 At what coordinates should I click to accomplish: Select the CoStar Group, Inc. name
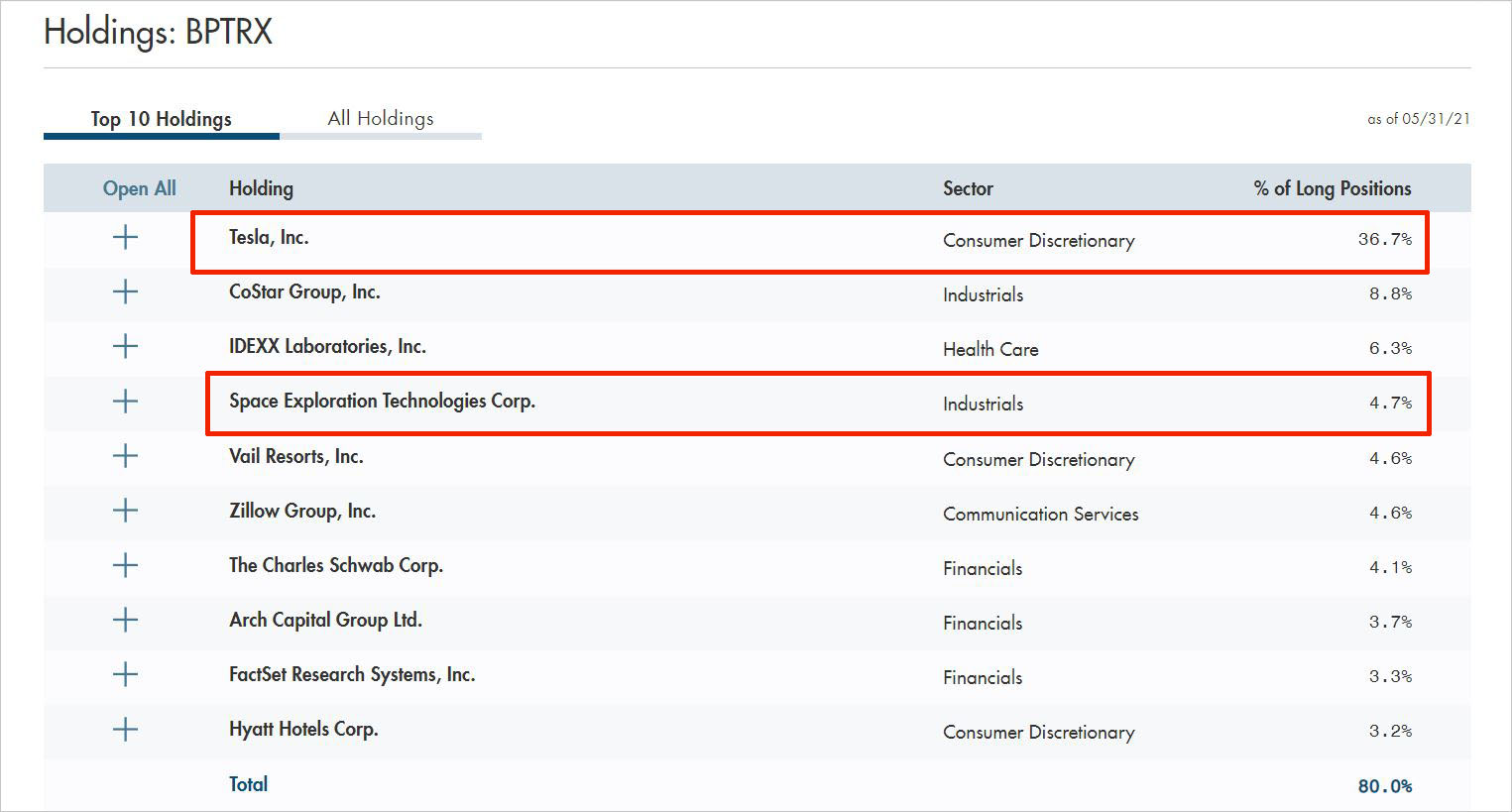304,291
